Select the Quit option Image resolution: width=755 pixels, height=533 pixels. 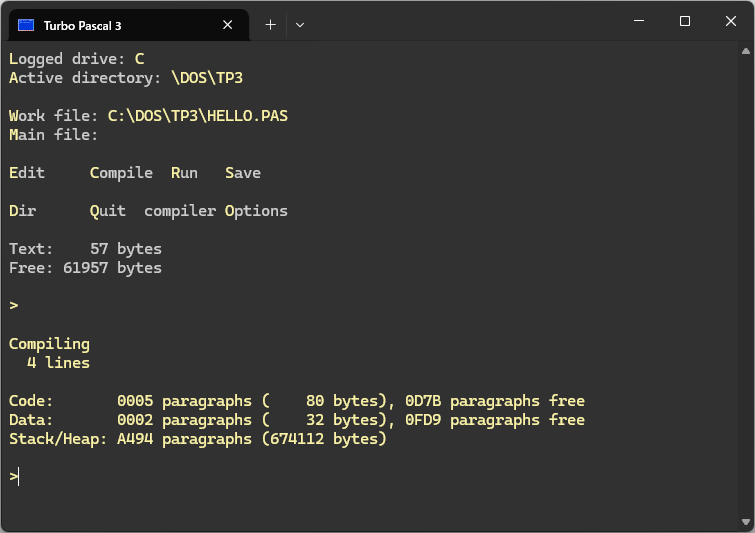coord(107,211)
